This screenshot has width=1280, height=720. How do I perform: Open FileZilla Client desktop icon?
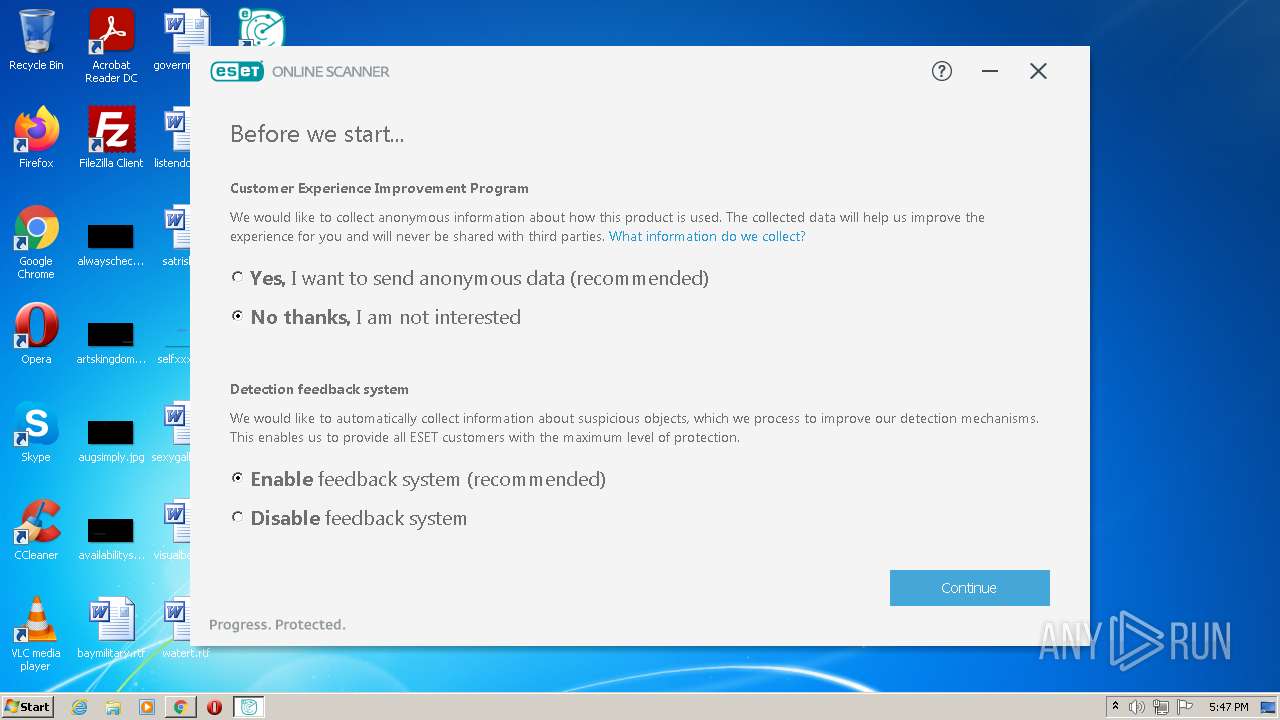(111, 138)
